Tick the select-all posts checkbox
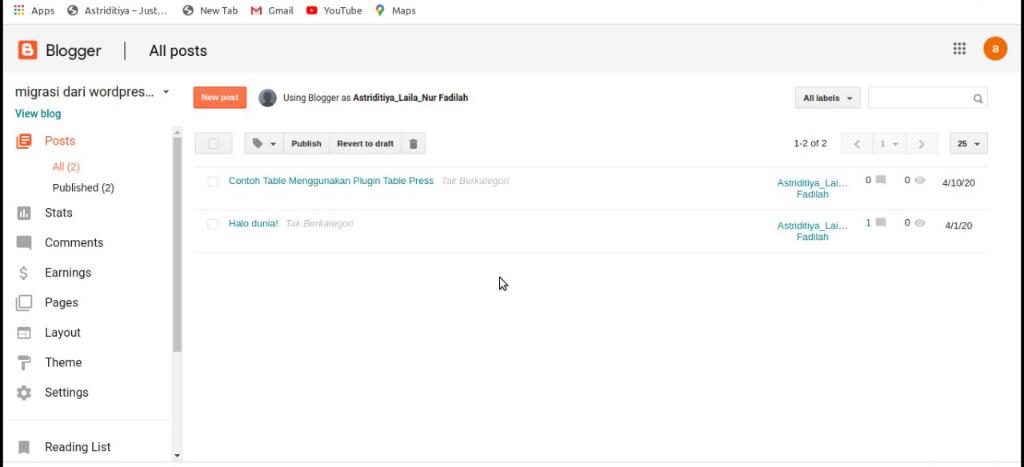The height and width of the screenshot is (467, 1024). [213, 144]
